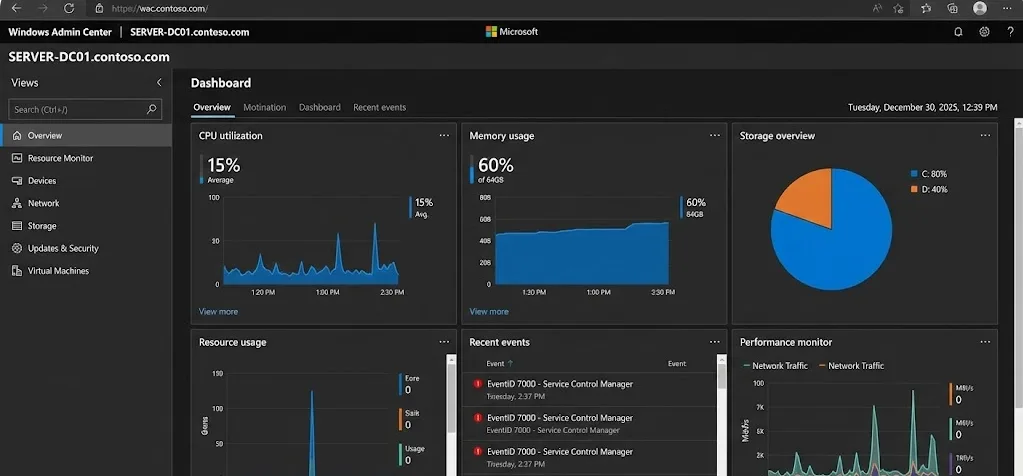This screenshot has width=1023, height=476.
Task: Click View more under Memory usage
Action: point(489,312)
